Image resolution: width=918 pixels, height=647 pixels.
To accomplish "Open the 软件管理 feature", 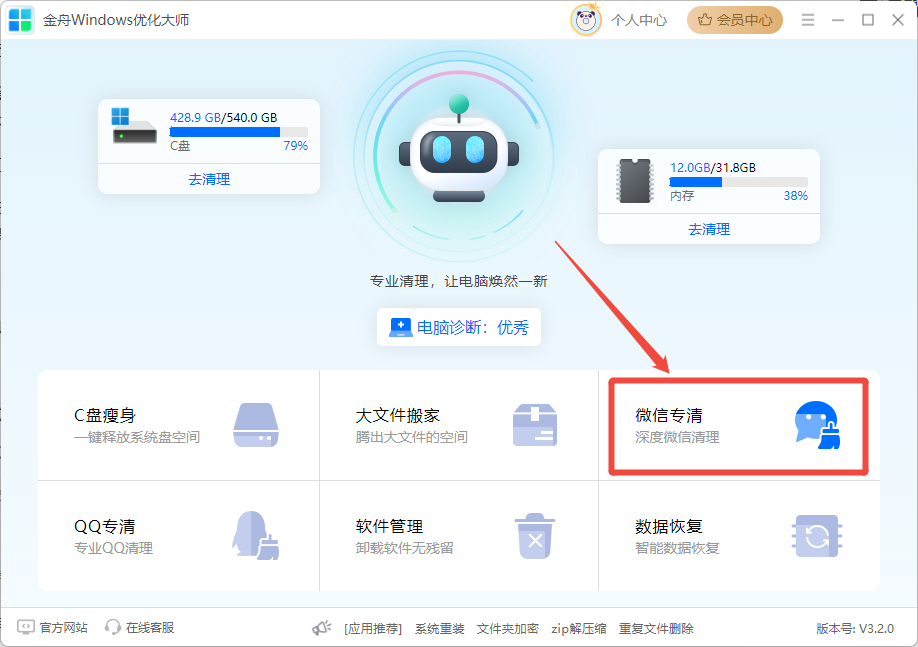I will point(459,536).
